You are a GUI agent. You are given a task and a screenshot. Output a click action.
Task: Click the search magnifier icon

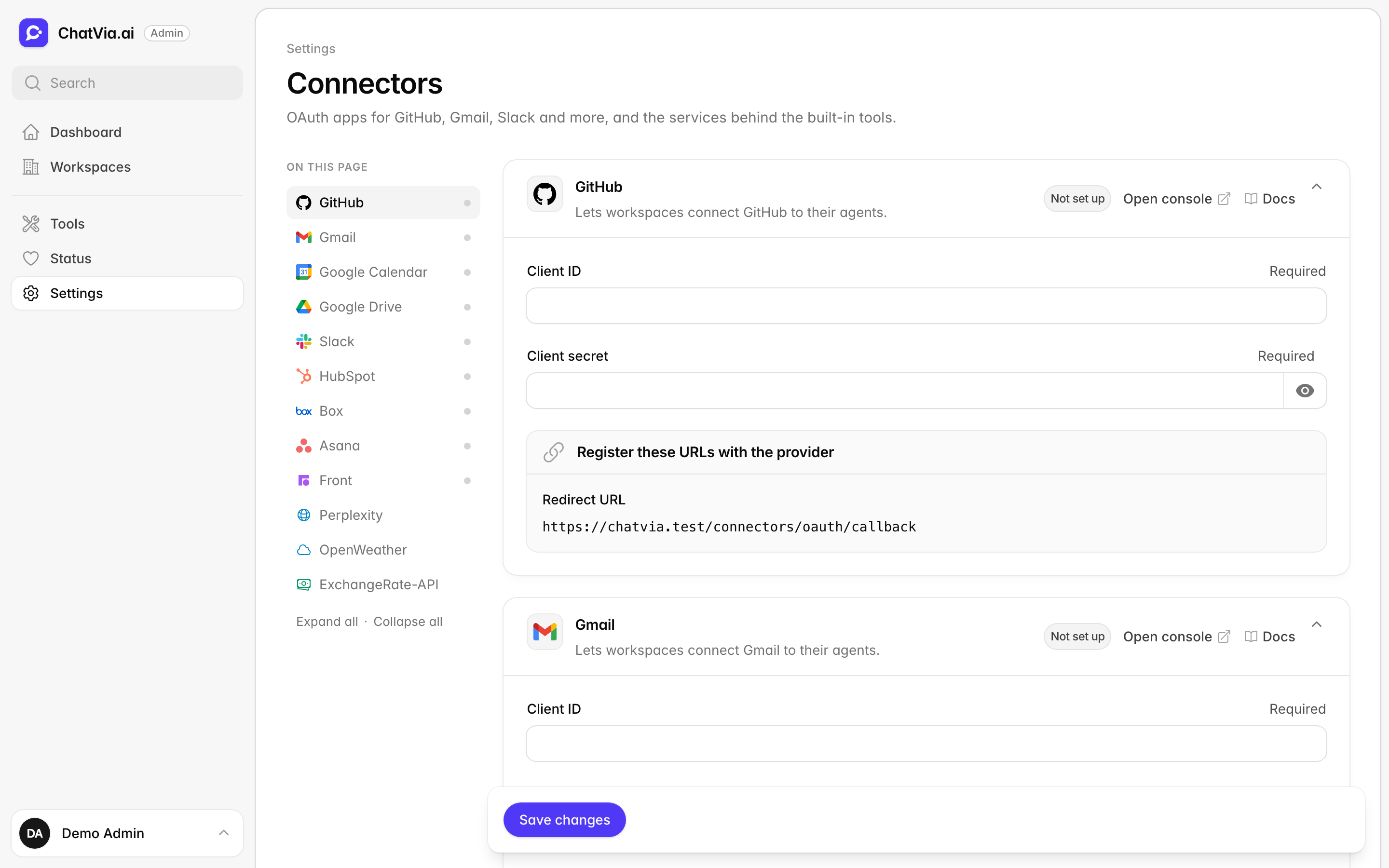(x=33, y=83)
